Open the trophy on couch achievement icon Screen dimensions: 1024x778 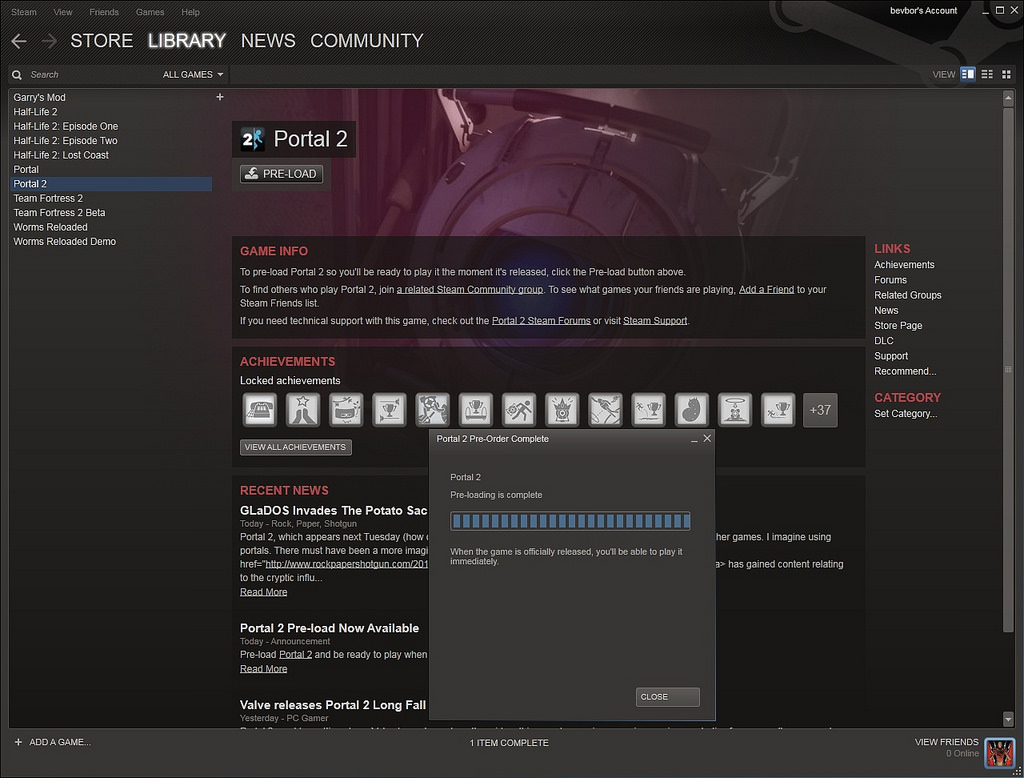coord(475,410)
